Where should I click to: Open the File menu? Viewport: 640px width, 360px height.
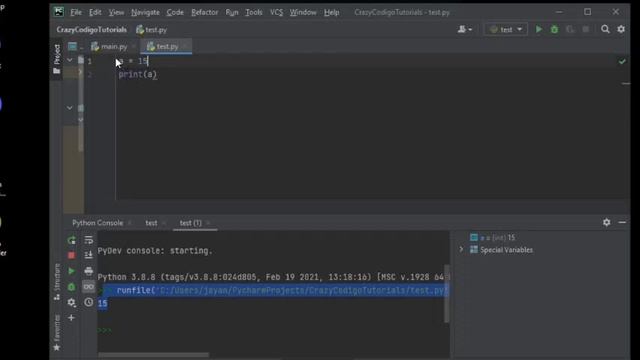[76, 12]
